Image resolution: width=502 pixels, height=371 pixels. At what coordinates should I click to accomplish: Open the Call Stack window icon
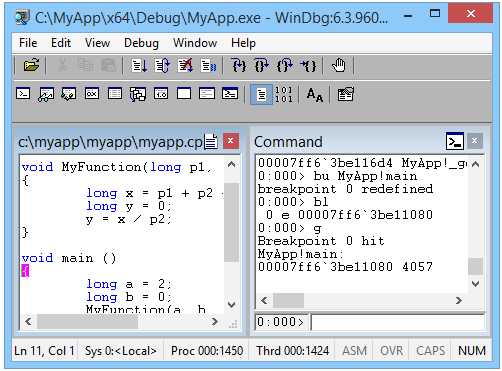pos(138,94)
